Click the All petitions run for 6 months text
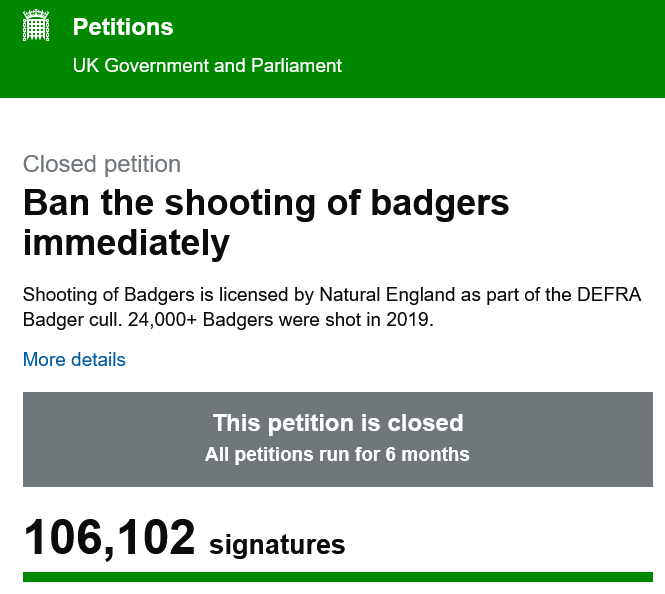Screen dimensions: 665x594 pyautogui.click(x=338, y=454)
